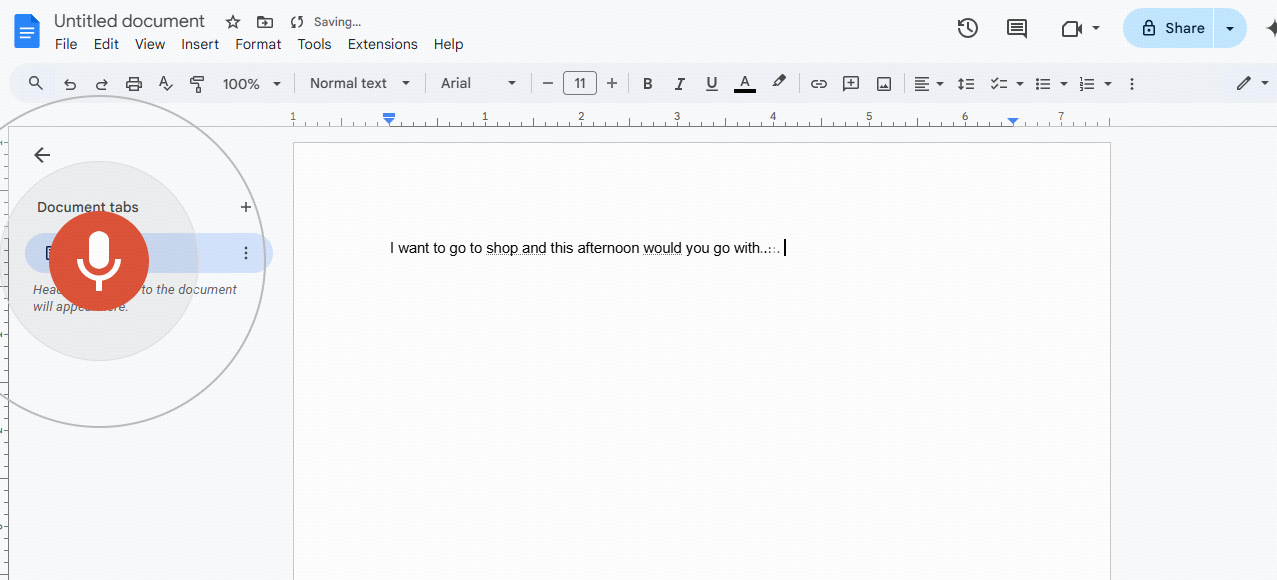The image size is (1277, 580).
Task: Select the Paint format tool
Action: pos(197,83)
